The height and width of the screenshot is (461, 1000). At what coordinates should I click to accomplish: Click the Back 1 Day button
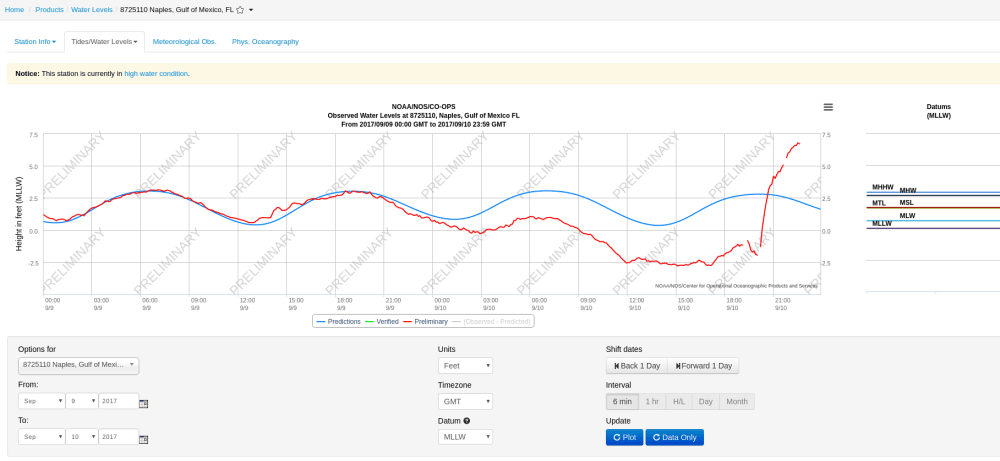[636, 366]
